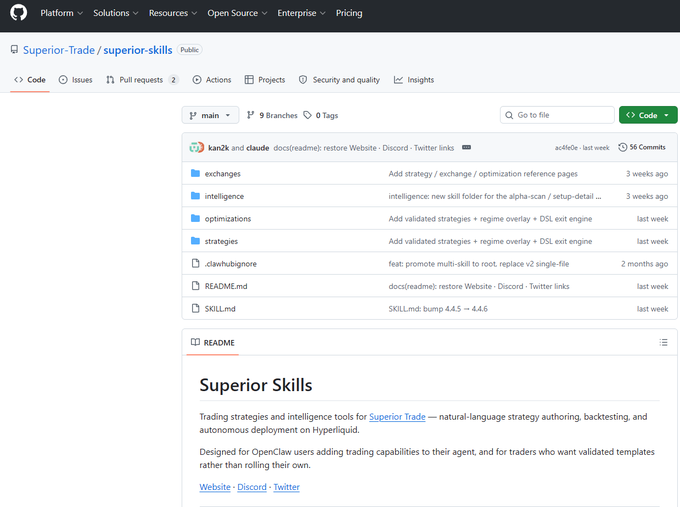Open the README.md file
Viewport: 680px width, 507px height.
pos(226,287)
